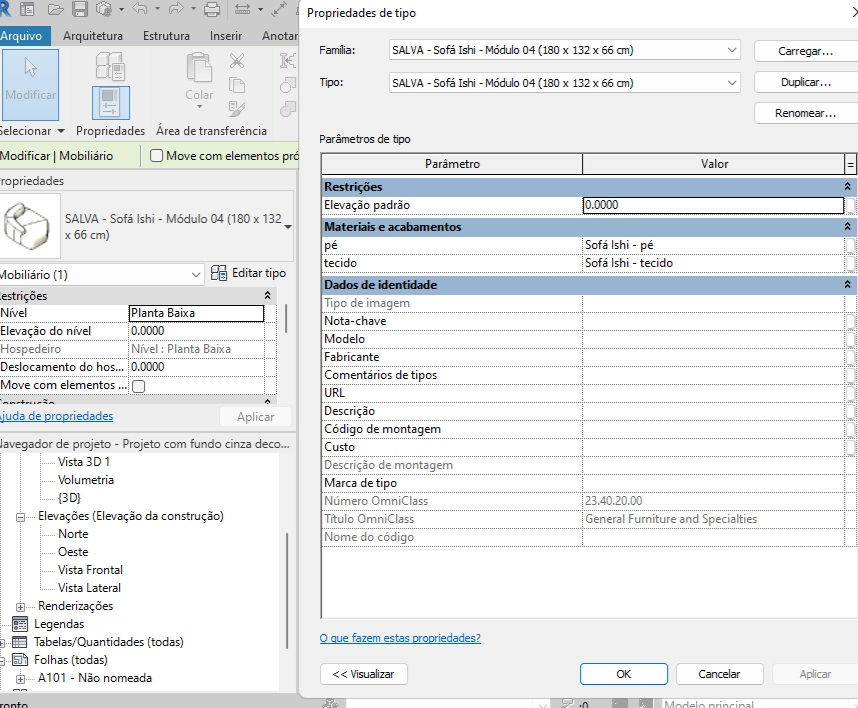Viewport: 858px width, 708px height.
Task: Open the Mobiliário (1) filter dropdown
Action: (195, 275)
